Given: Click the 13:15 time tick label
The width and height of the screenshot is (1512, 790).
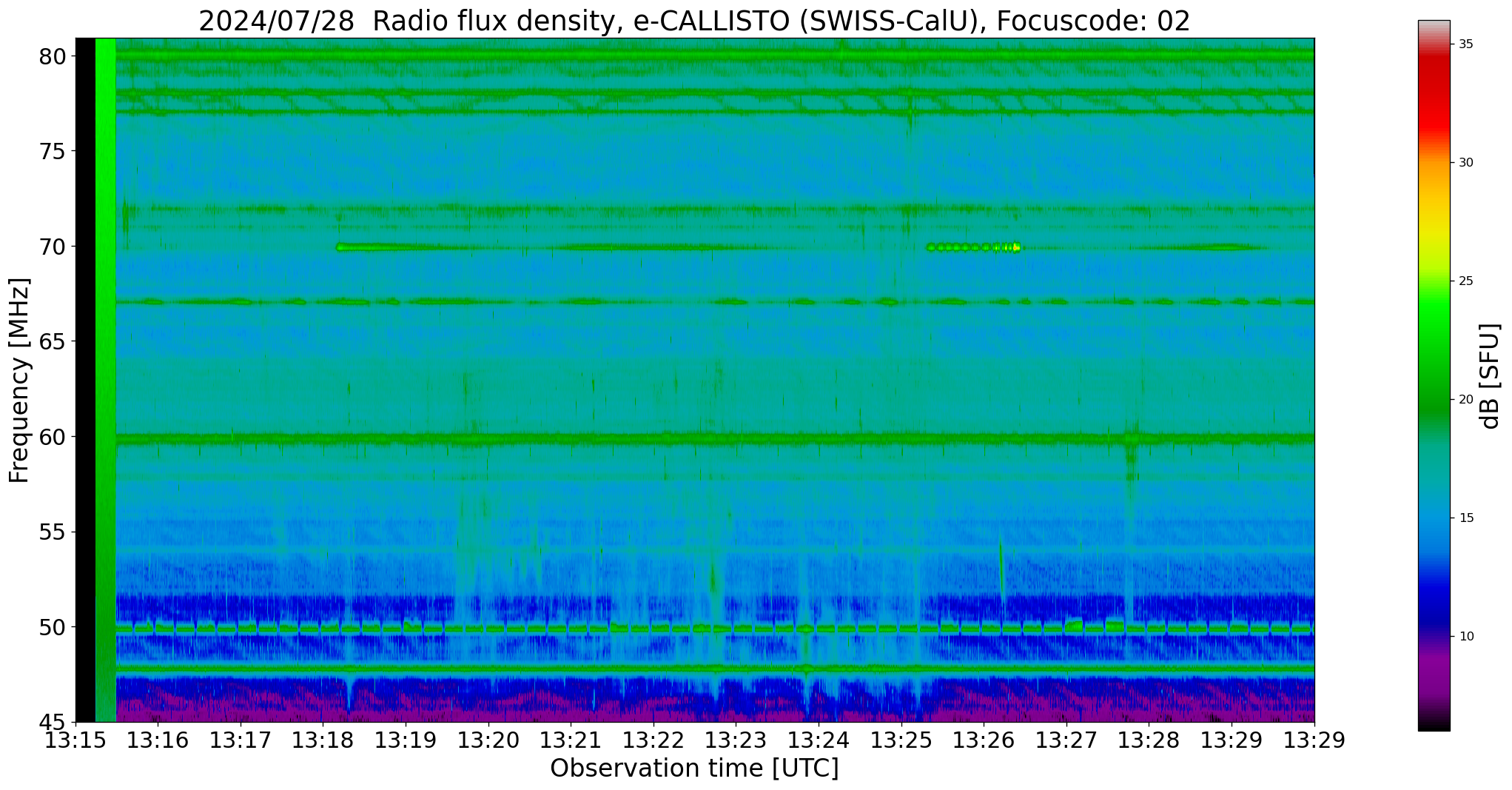Looking at the screenshot, I should 75,740.
